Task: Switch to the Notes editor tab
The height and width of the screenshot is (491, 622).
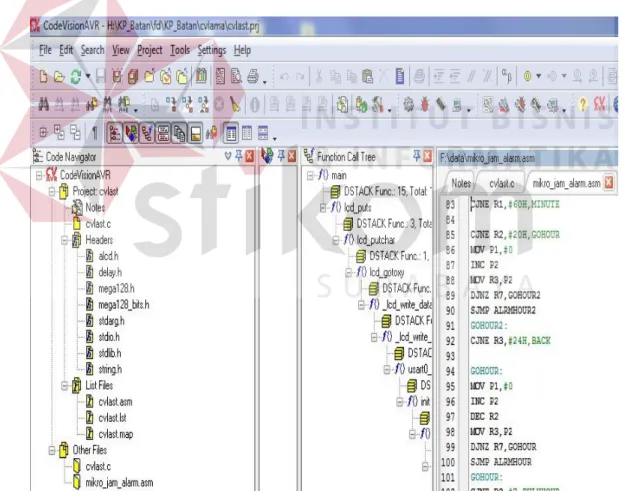Action: tap(461, 183)
